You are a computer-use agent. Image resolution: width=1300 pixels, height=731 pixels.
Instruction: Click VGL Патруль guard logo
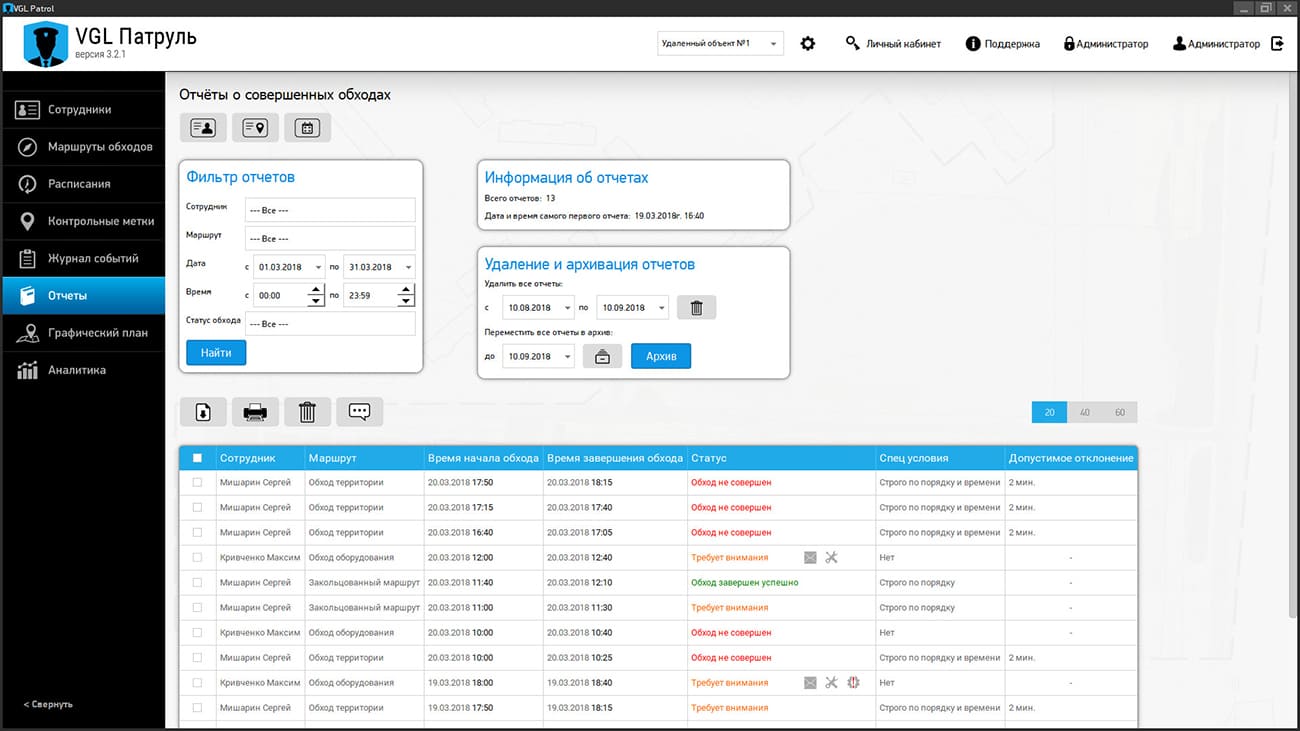tap(44, 44)
